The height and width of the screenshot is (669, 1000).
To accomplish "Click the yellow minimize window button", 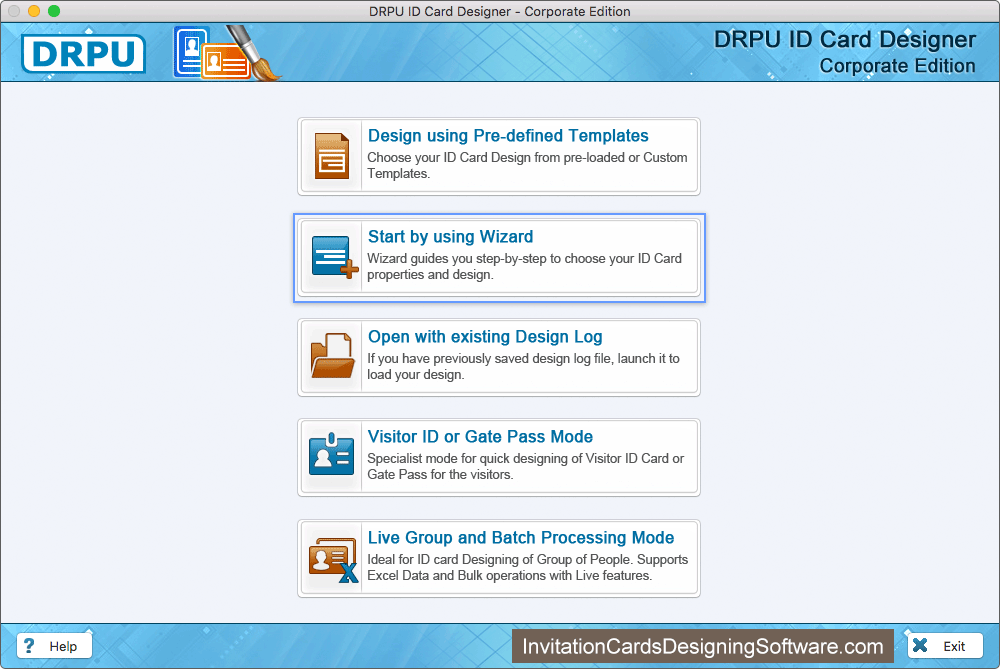I will [x=34, y=11].
